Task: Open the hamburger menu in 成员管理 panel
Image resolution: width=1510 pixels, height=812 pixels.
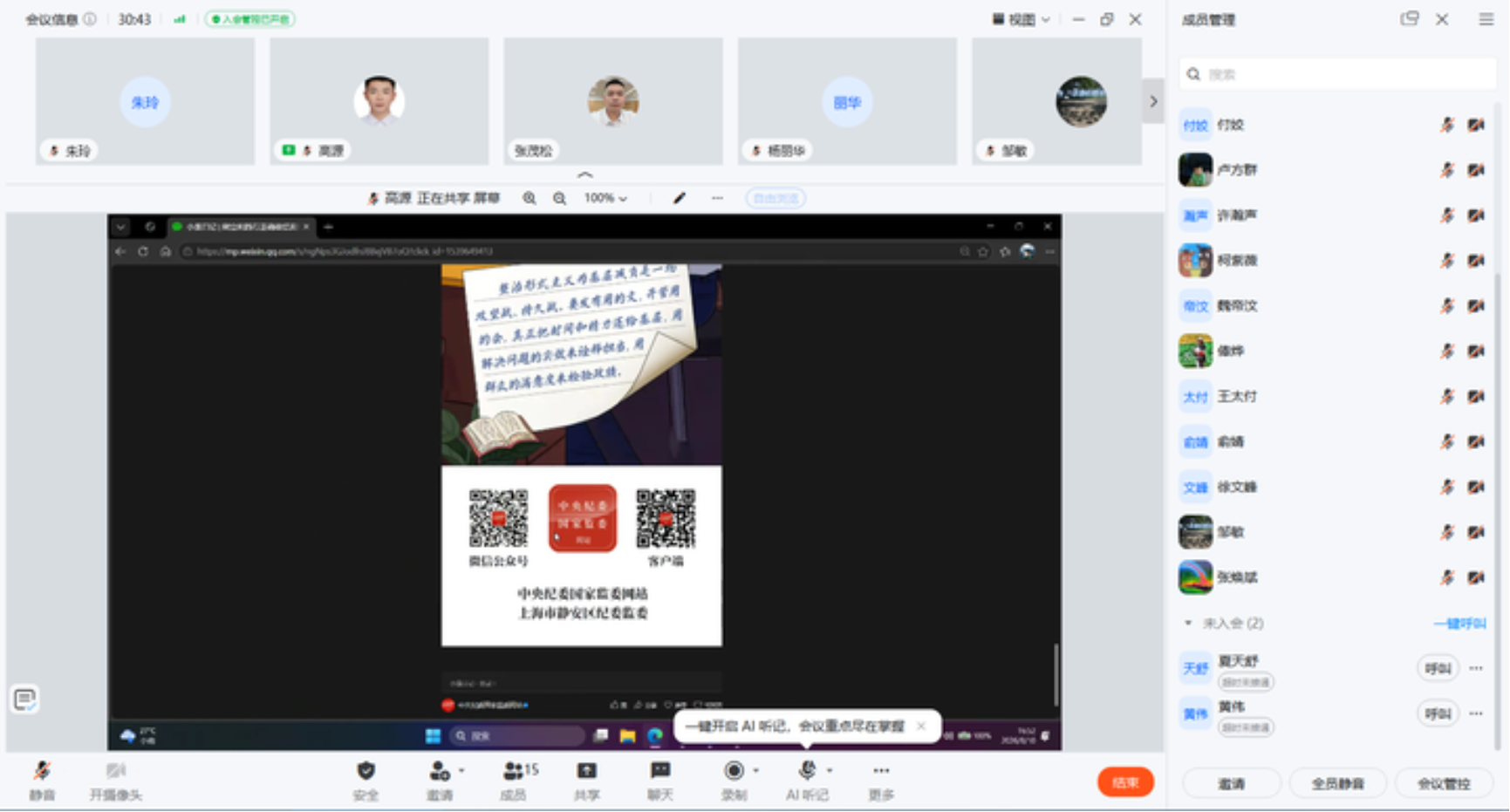Action: 1486,19
